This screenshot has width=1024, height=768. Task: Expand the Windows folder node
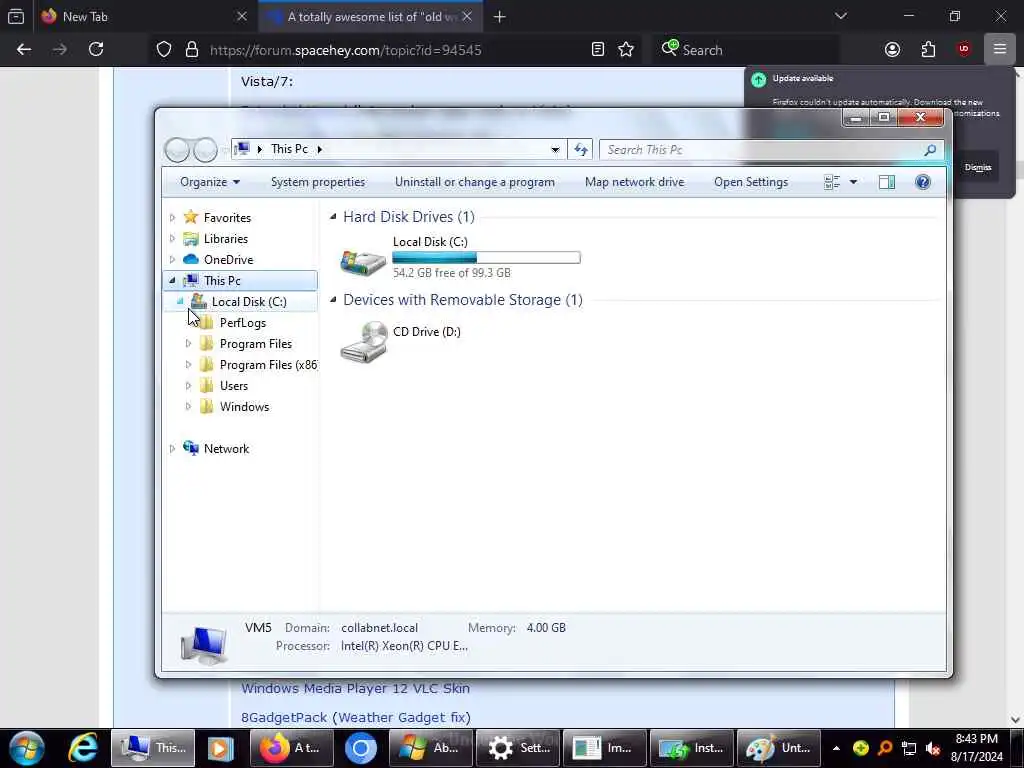188,406
